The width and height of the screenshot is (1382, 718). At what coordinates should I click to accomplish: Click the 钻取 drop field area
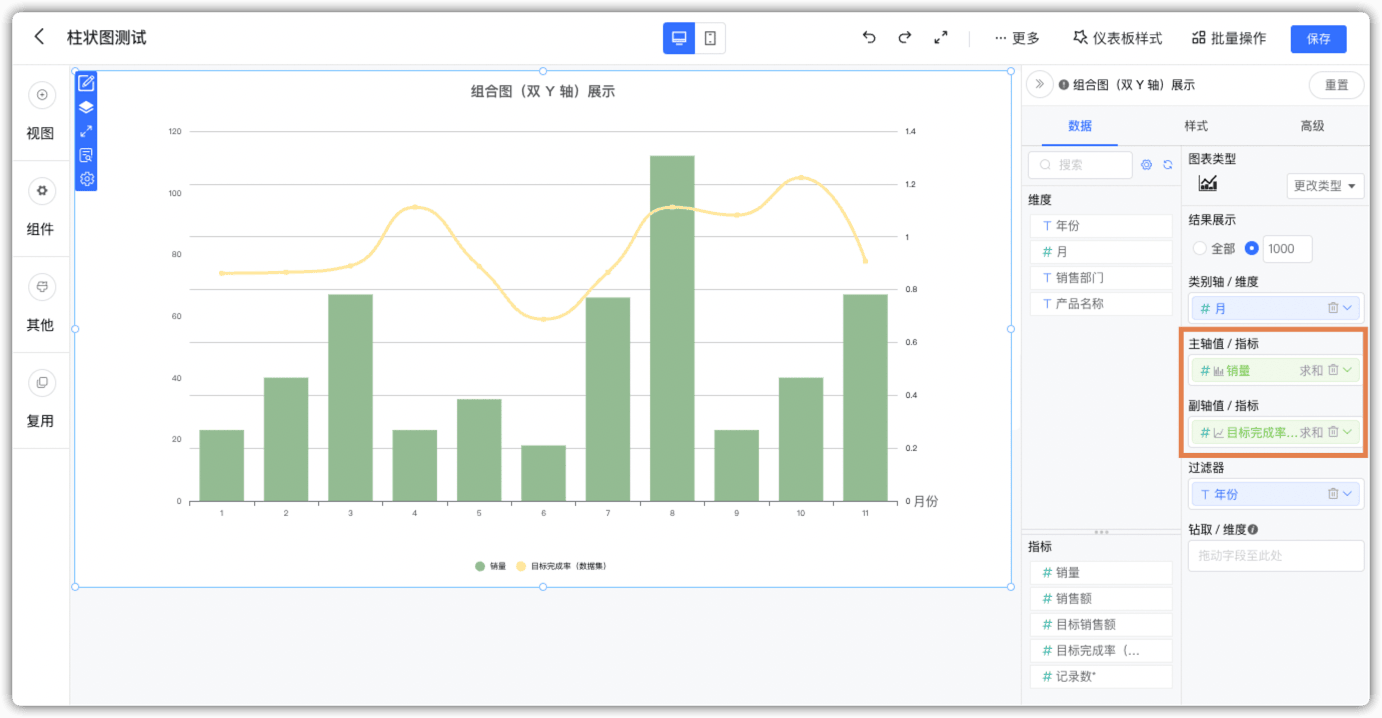tap(1275, 555)
